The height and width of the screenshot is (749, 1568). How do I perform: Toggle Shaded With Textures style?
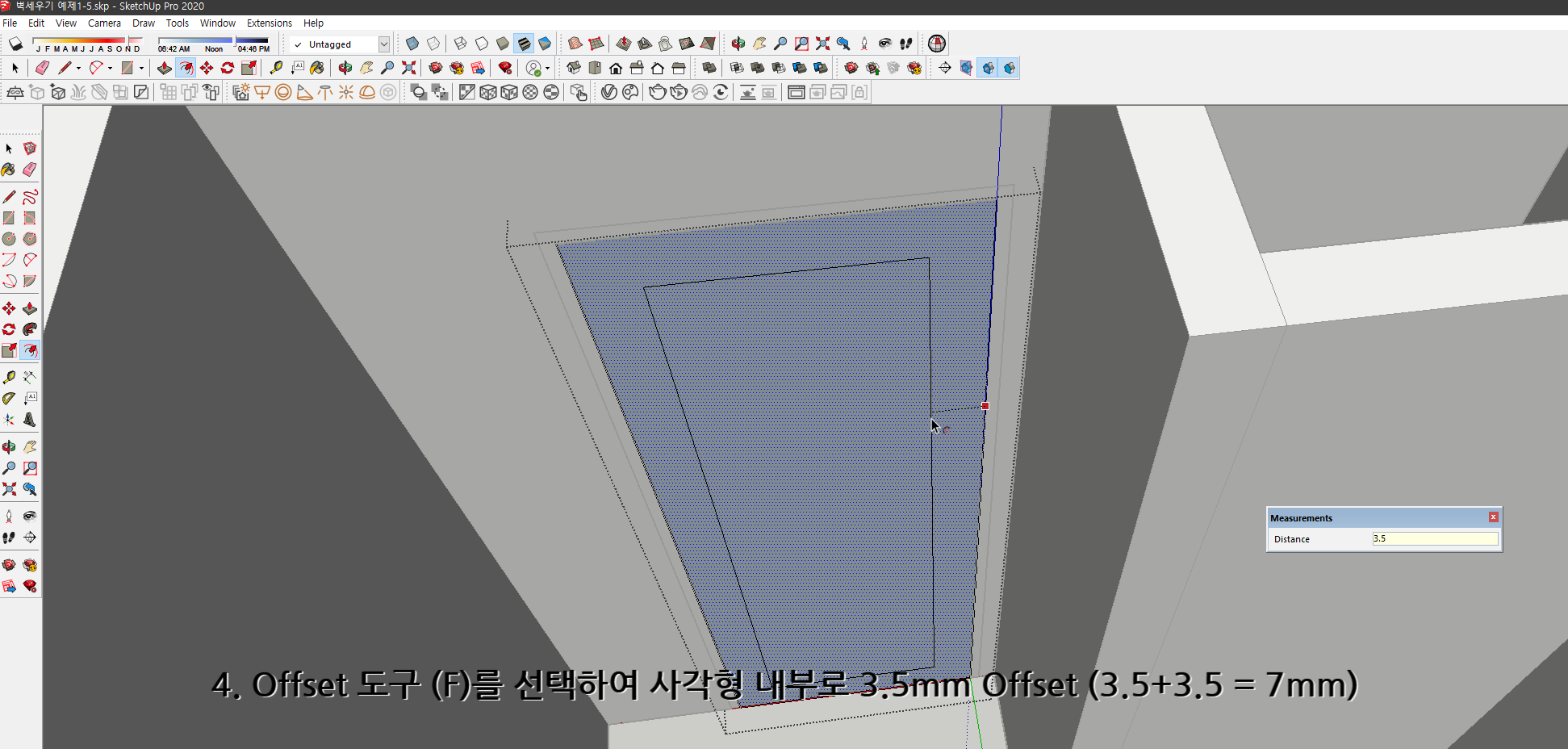[524, 44]
